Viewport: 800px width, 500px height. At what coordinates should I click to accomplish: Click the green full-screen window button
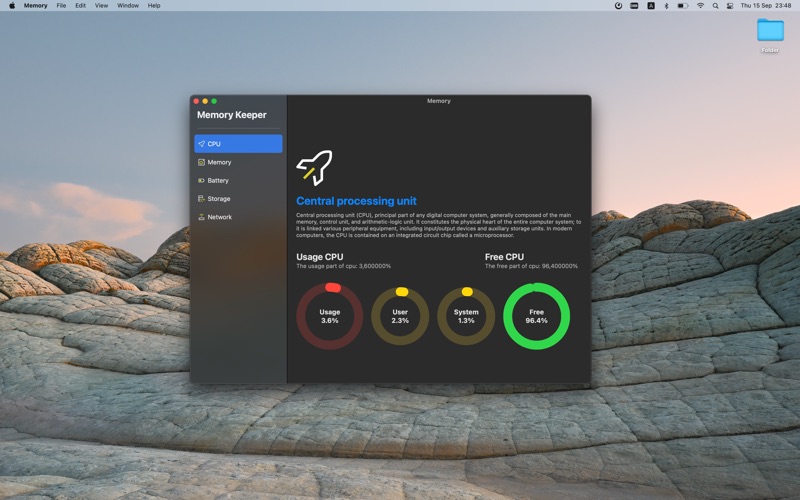coord(214,101)
